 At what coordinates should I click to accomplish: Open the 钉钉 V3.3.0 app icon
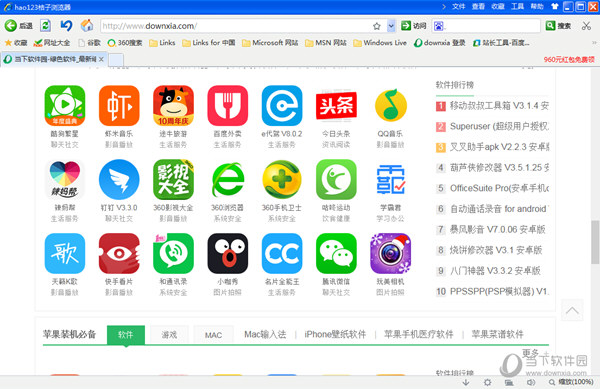(119, 179)
